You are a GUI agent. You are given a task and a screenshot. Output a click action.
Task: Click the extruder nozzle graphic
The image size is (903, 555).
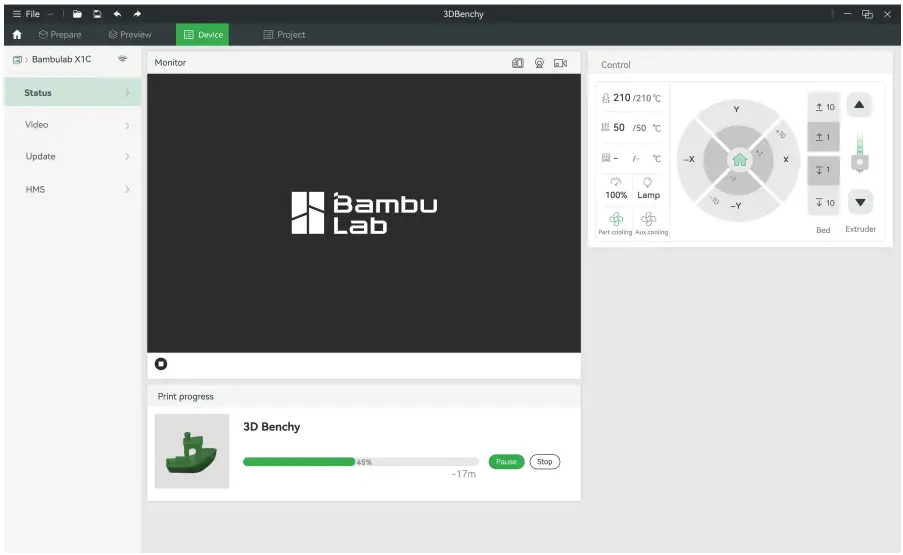pos(860,153)
